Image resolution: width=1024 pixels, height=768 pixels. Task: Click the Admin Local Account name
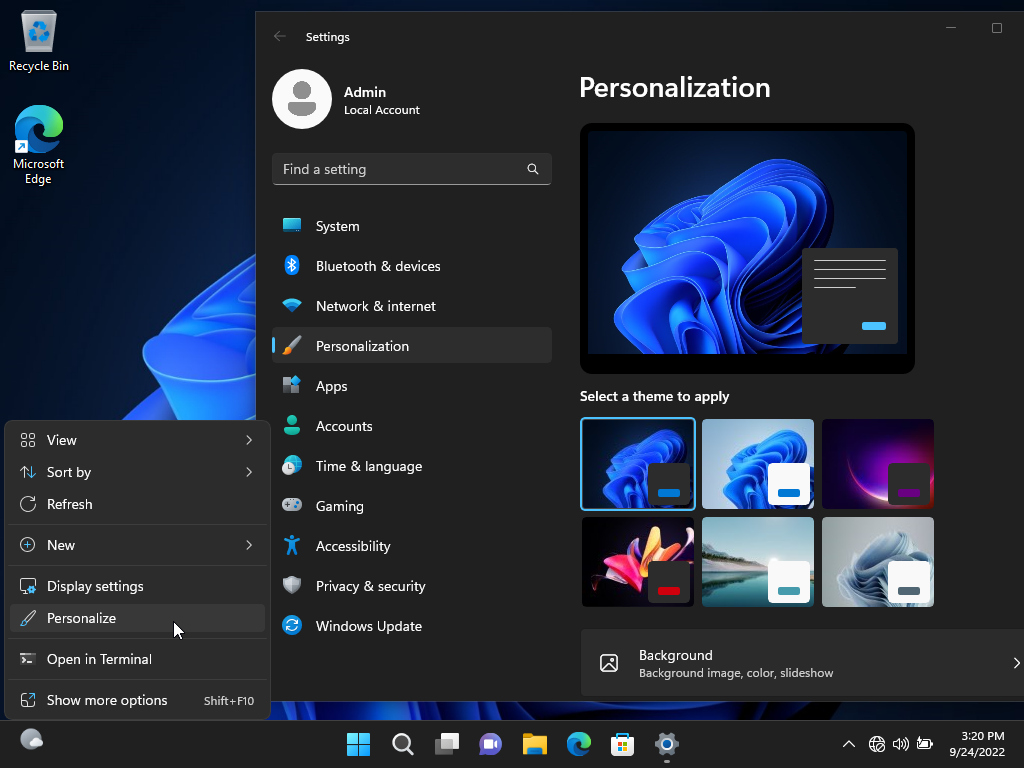tap(382, 101)
